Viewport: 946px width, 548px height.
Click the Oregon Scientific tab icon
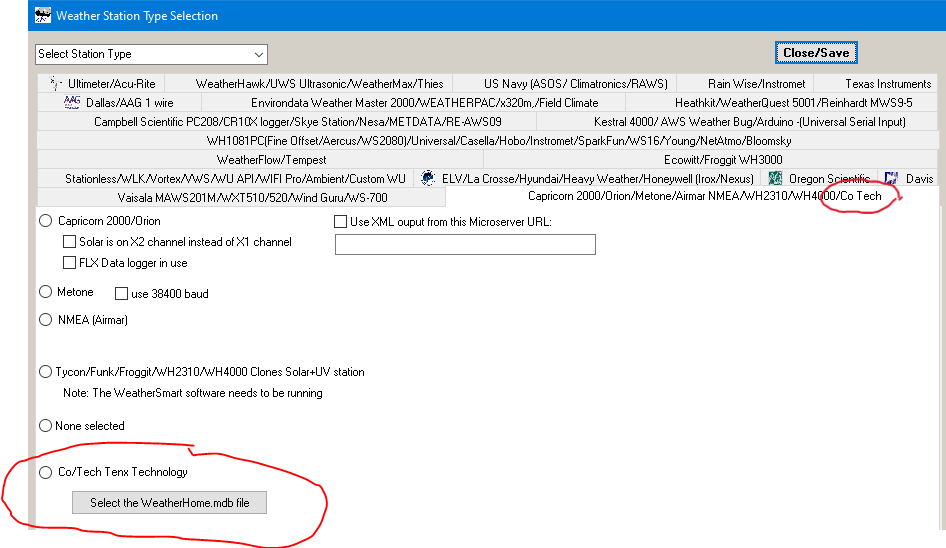click(775, 178)
